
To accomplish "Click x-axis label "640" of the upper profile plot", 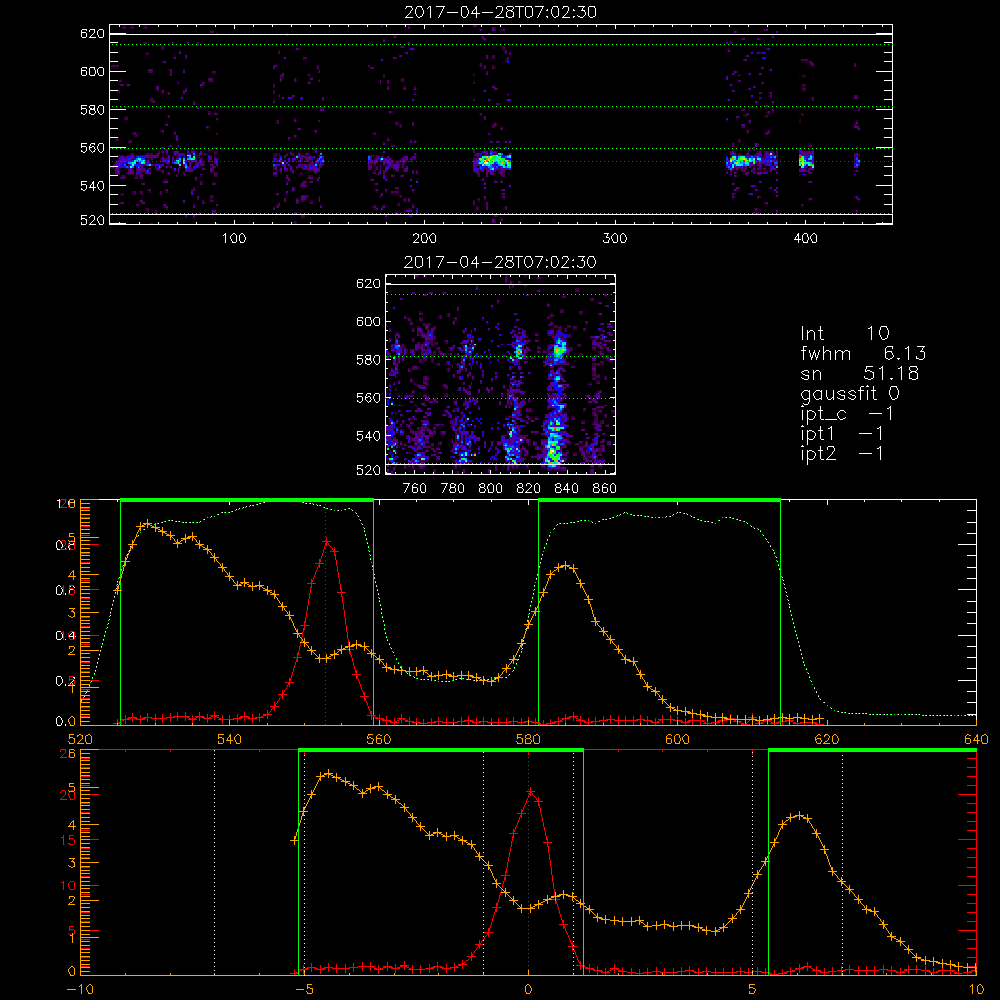I will (976, 739).
